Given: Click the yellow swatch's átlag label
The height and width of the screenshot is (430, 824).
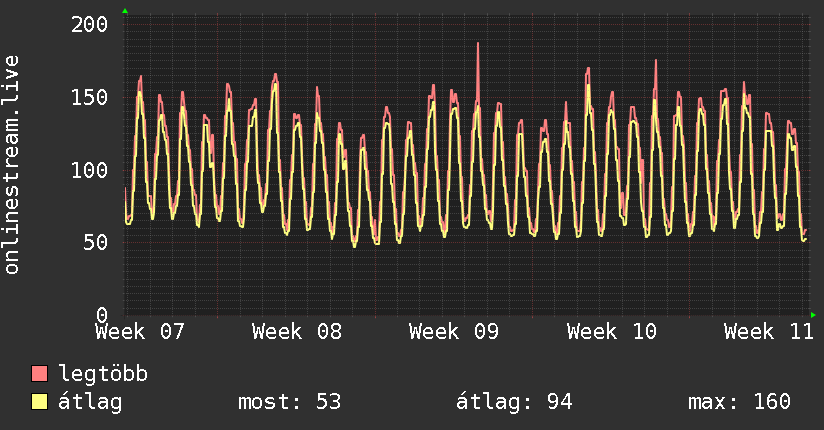Looking at the screenshot, I should click(x=90, y=402).
